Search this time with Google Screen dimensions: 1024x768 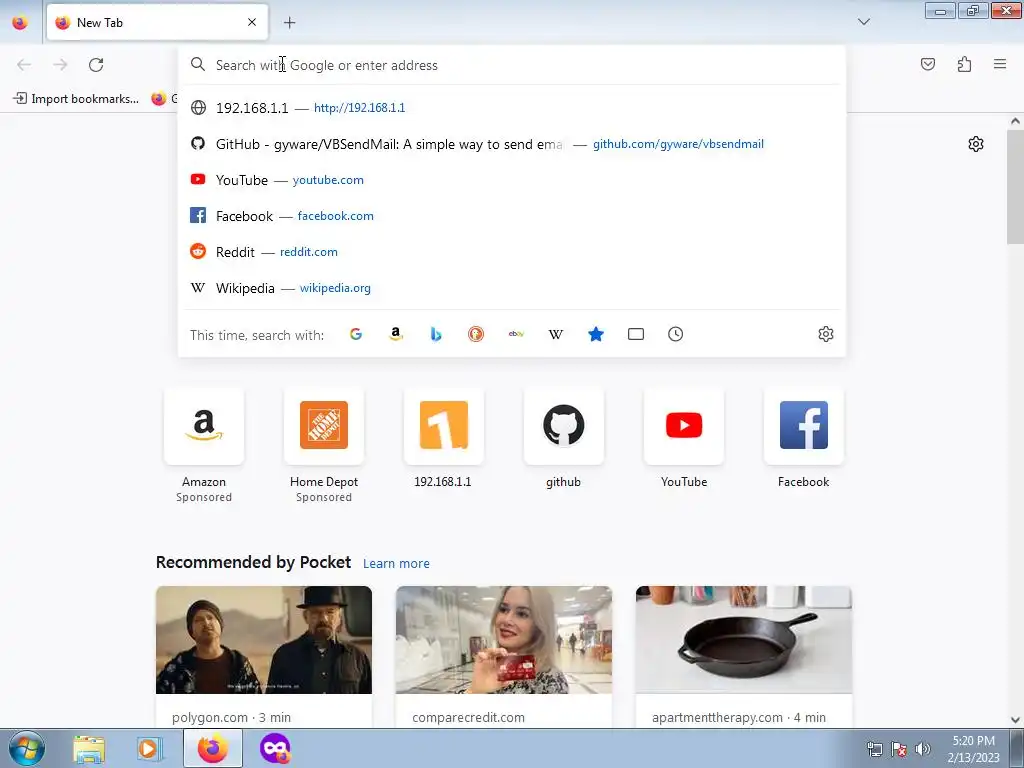356,334
